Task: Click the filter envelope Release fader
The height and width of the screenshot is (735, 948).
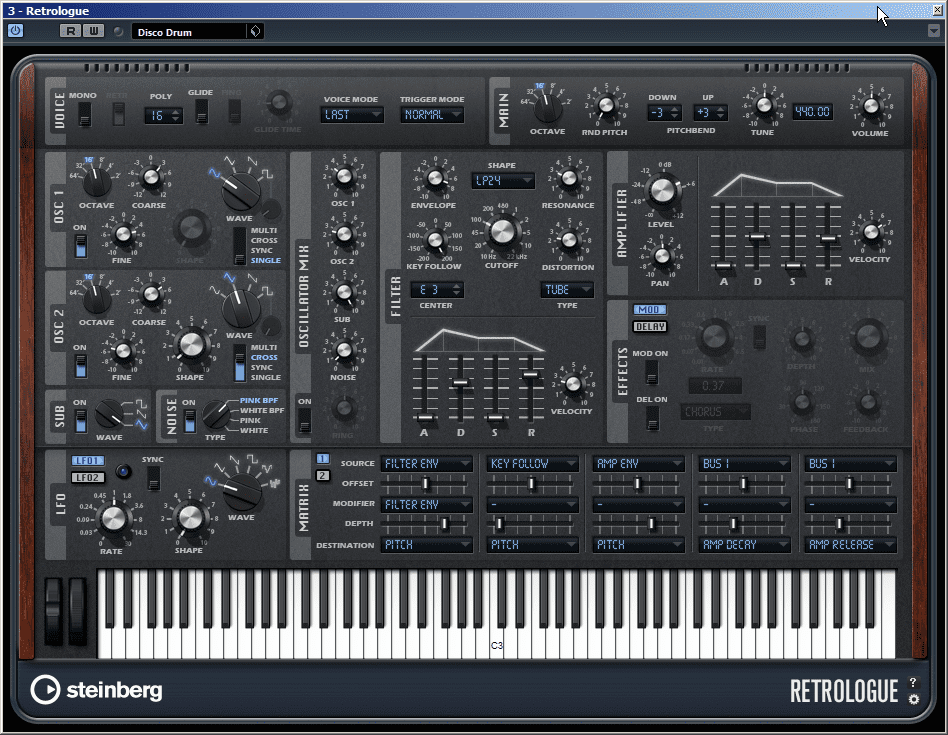Action: (530, 375)
